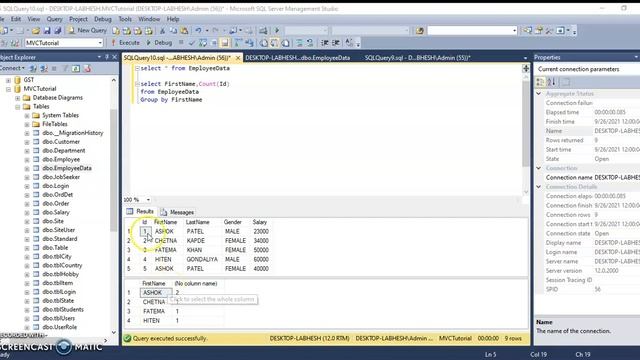Collapse the Tables folder
The image size is (640, 360).
coord(18,107)
